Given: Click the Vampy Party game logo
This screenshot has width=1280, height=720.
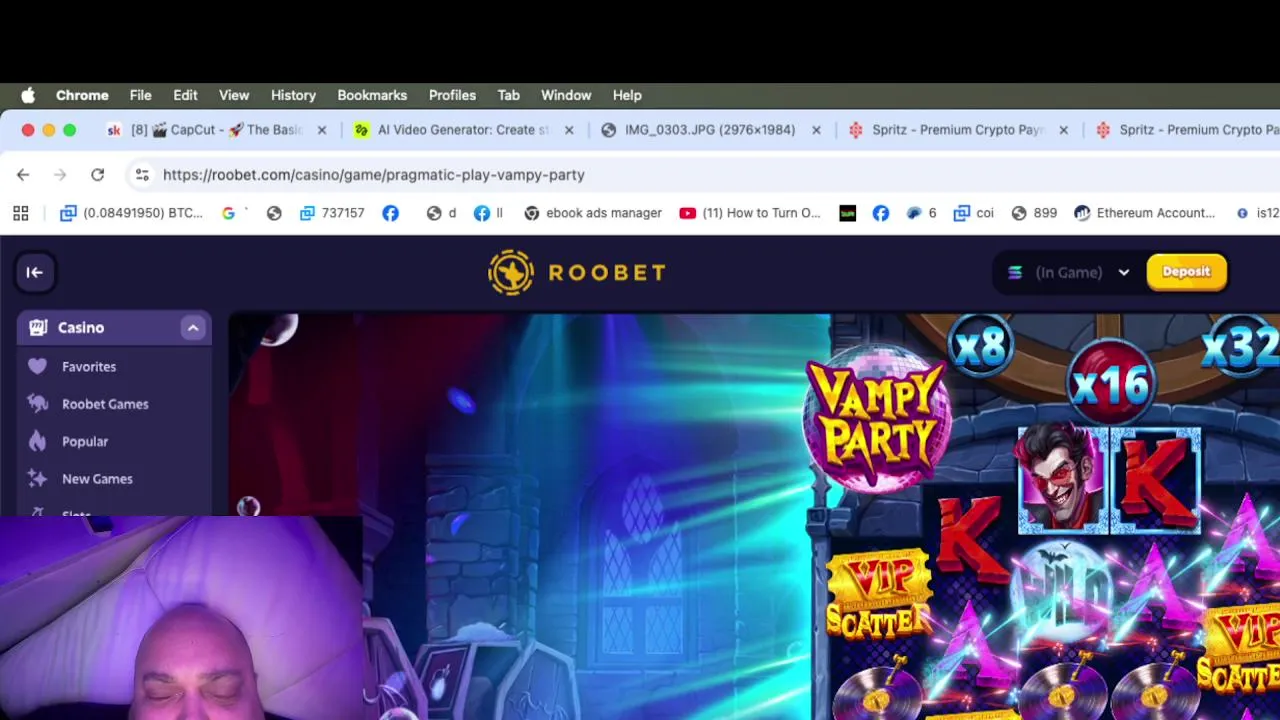Looking at the screenshot, I should pos(877,418).
